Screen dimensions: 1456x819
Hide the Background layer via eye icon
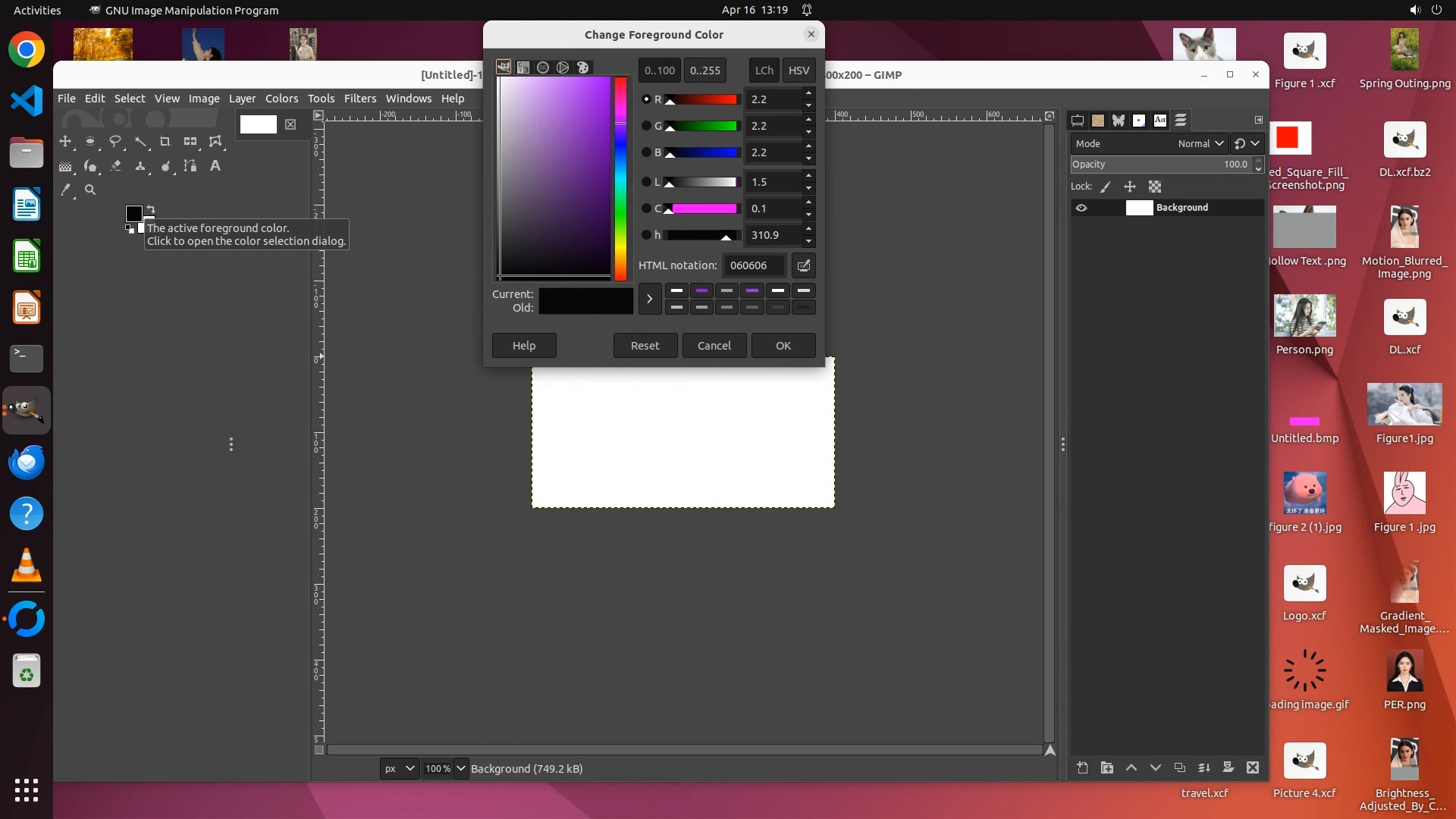click(x=1081, y=208)
